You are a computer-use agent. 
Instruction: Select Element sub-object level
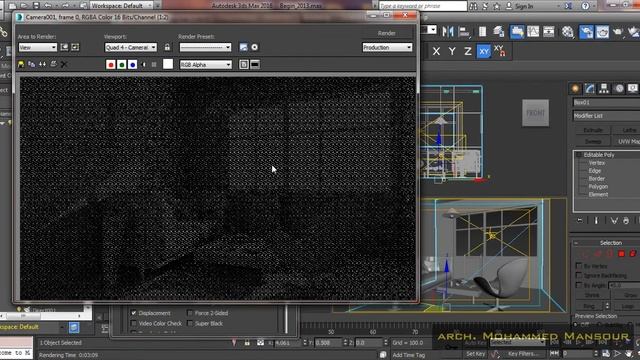point(598,194)
